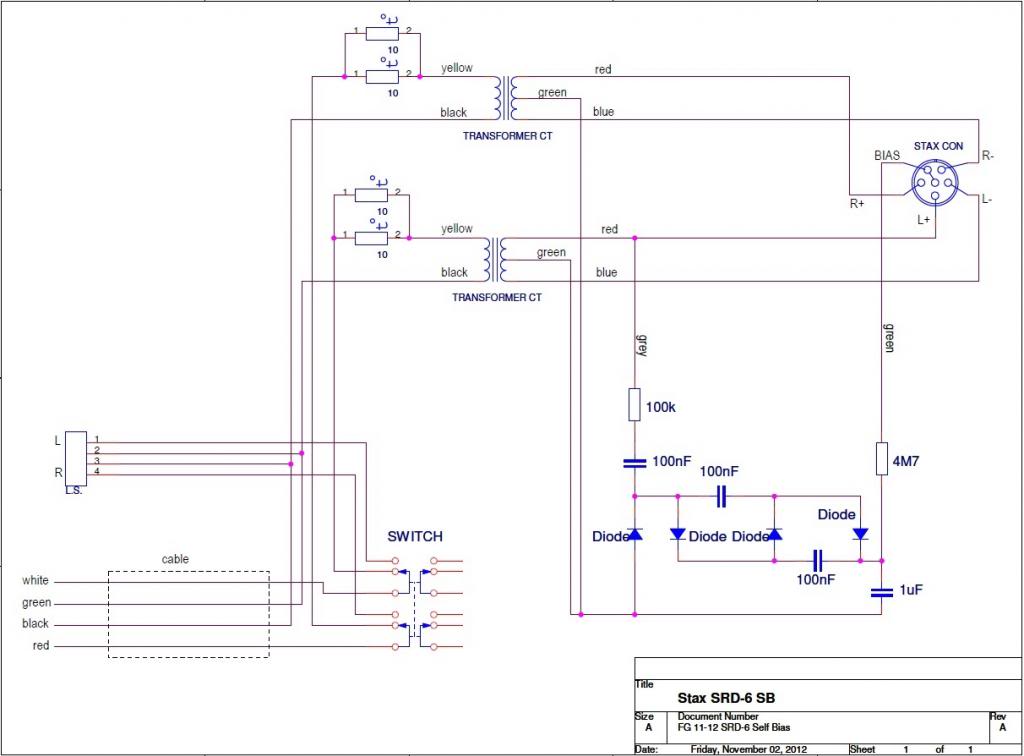Click the "R+" pin label

[857, 204]
